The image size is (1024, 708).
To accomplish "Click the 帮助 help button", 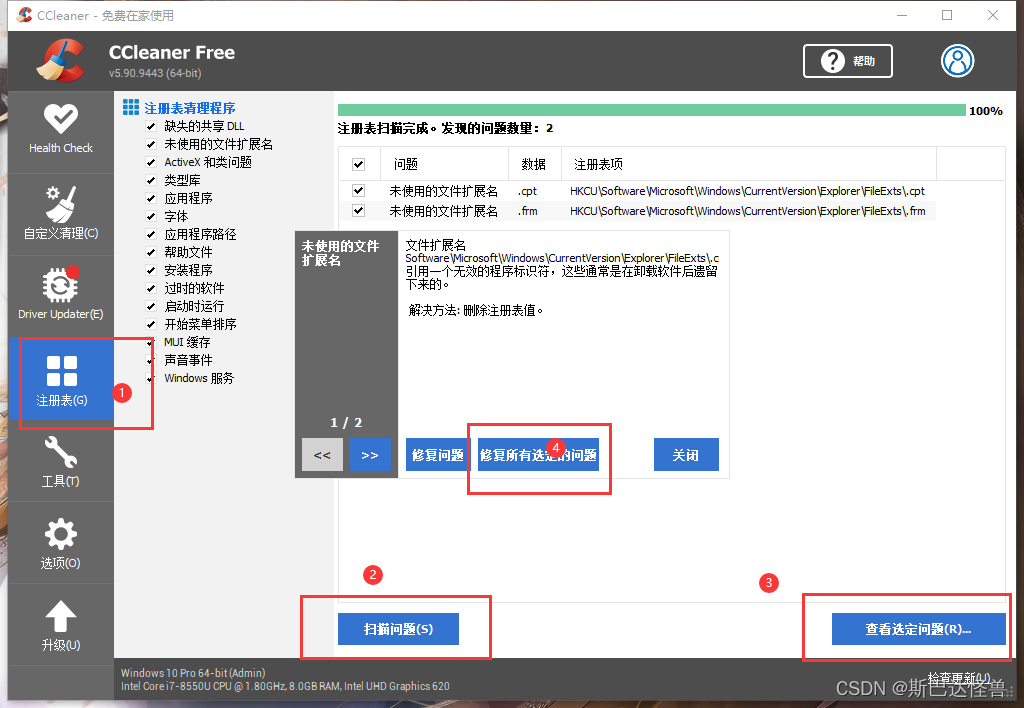I will click(848, 61).
